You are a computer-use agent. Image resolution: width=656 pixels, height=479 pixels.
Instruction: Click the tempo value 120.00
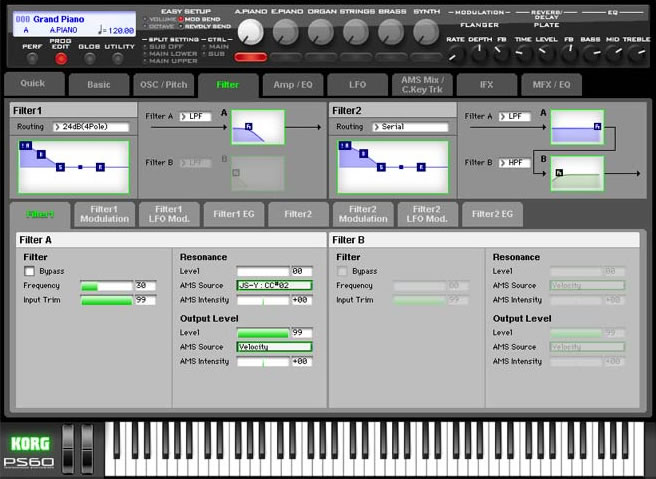120,31
